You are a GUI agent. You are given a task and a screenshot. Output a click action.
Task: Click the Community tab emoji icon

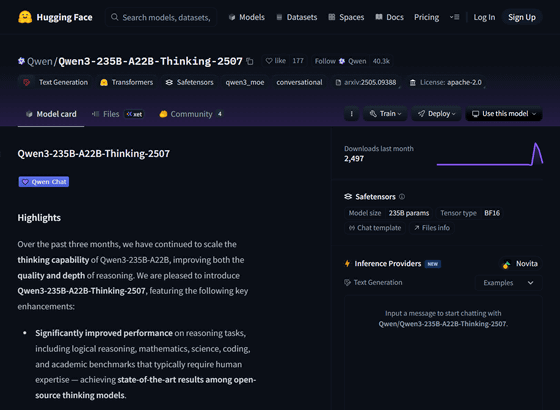(x=163, y=114)
